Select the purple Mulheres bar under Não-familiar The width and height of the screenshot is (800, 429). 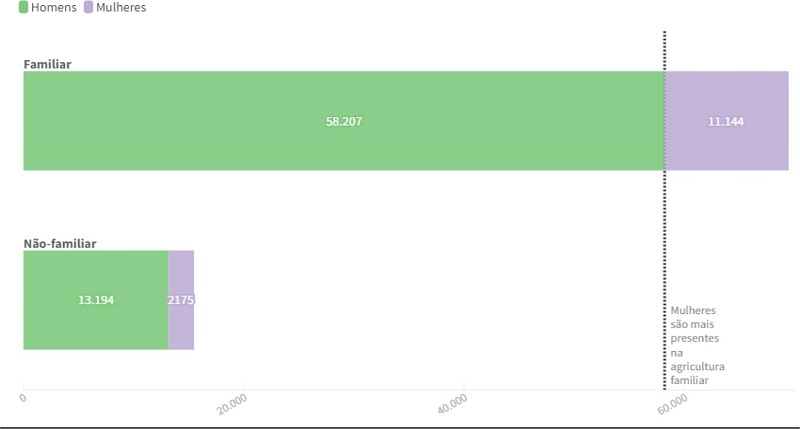[x=181, y=325]
